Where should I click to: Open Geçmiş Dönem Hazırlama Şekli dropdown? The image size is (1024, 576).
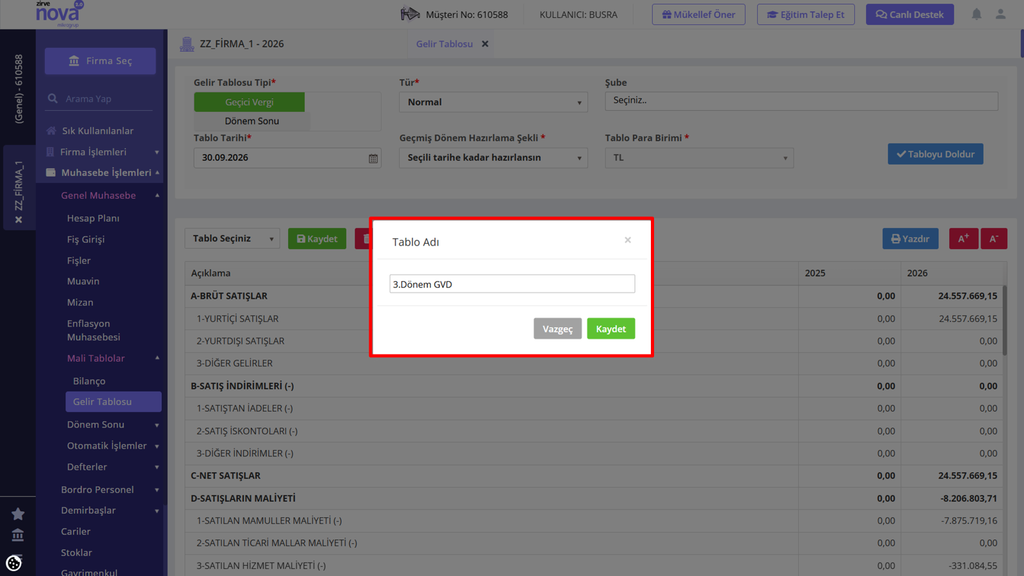coord(493,157)
